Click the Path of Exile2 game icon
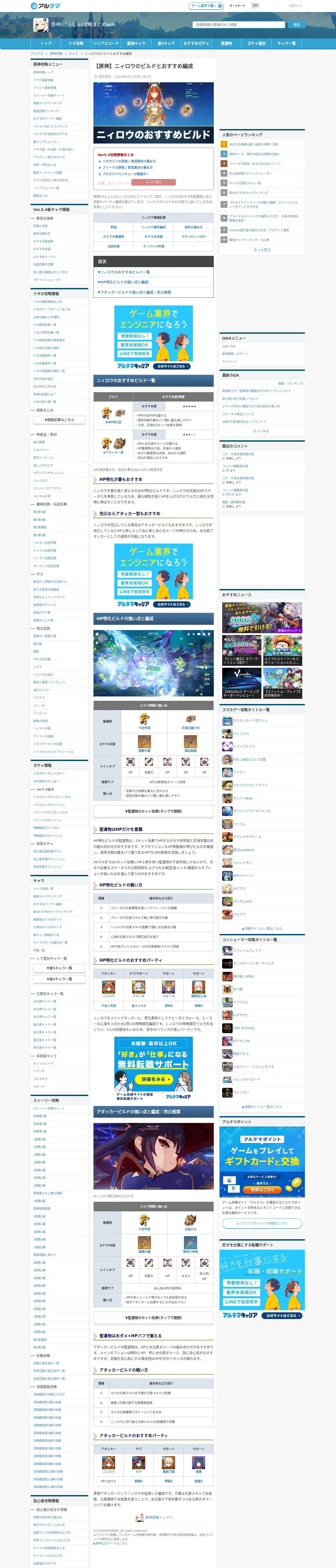This screenshot has width=336, height=1568. tap(227, 1028)
